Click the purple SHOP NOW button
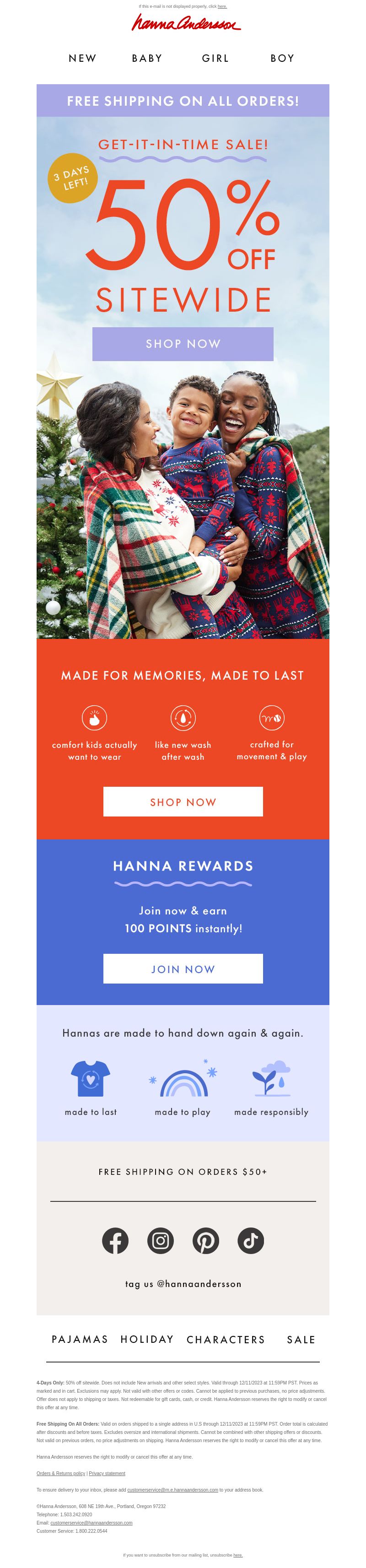This screenshot has width=366, height=1568. [x=183, y=344]
